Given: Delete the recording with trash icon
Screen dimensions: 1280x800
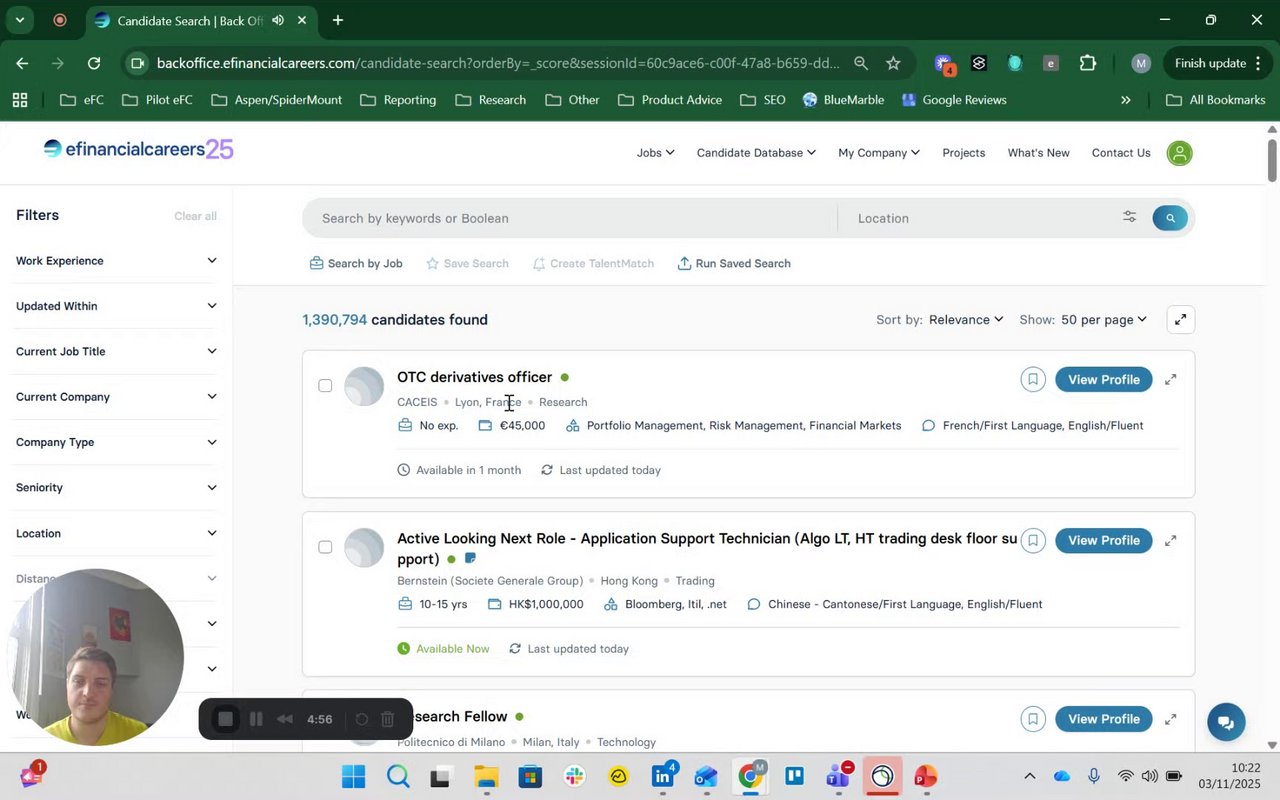Looking at the screenshot, I should [x=388, y=719].
